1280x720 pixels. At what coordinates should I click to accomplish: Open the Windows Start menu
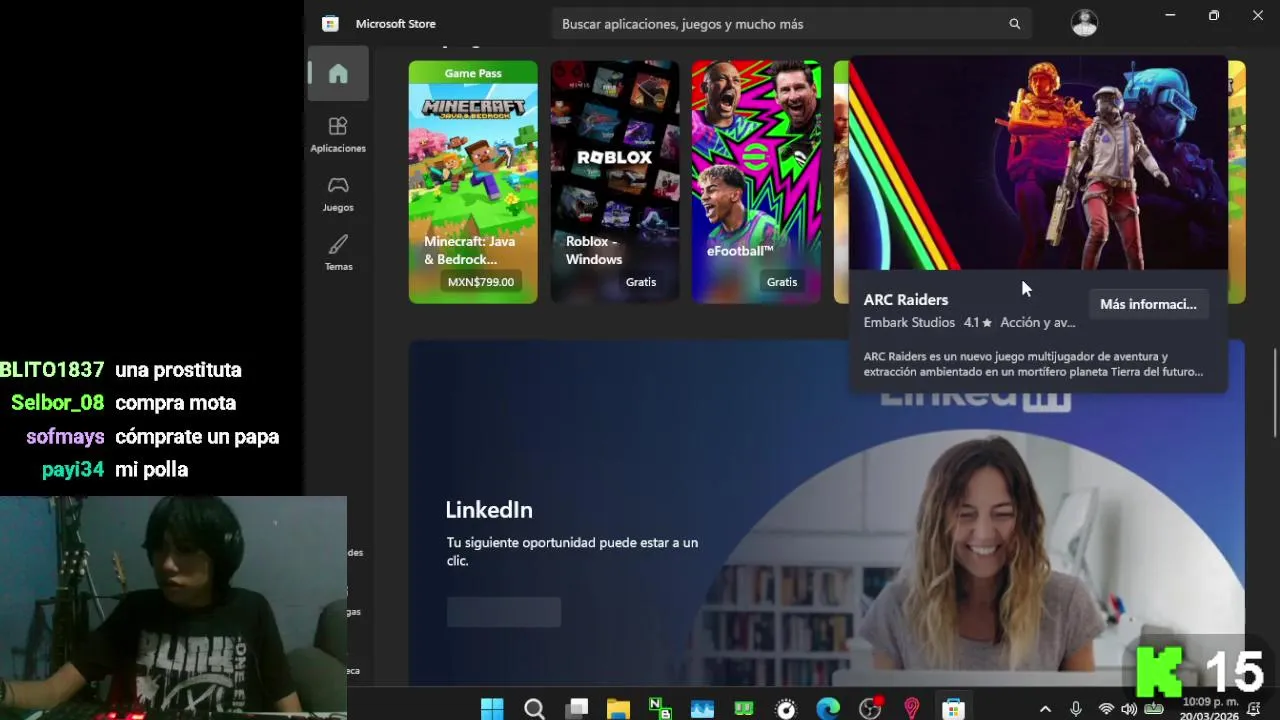pos(492,709)
